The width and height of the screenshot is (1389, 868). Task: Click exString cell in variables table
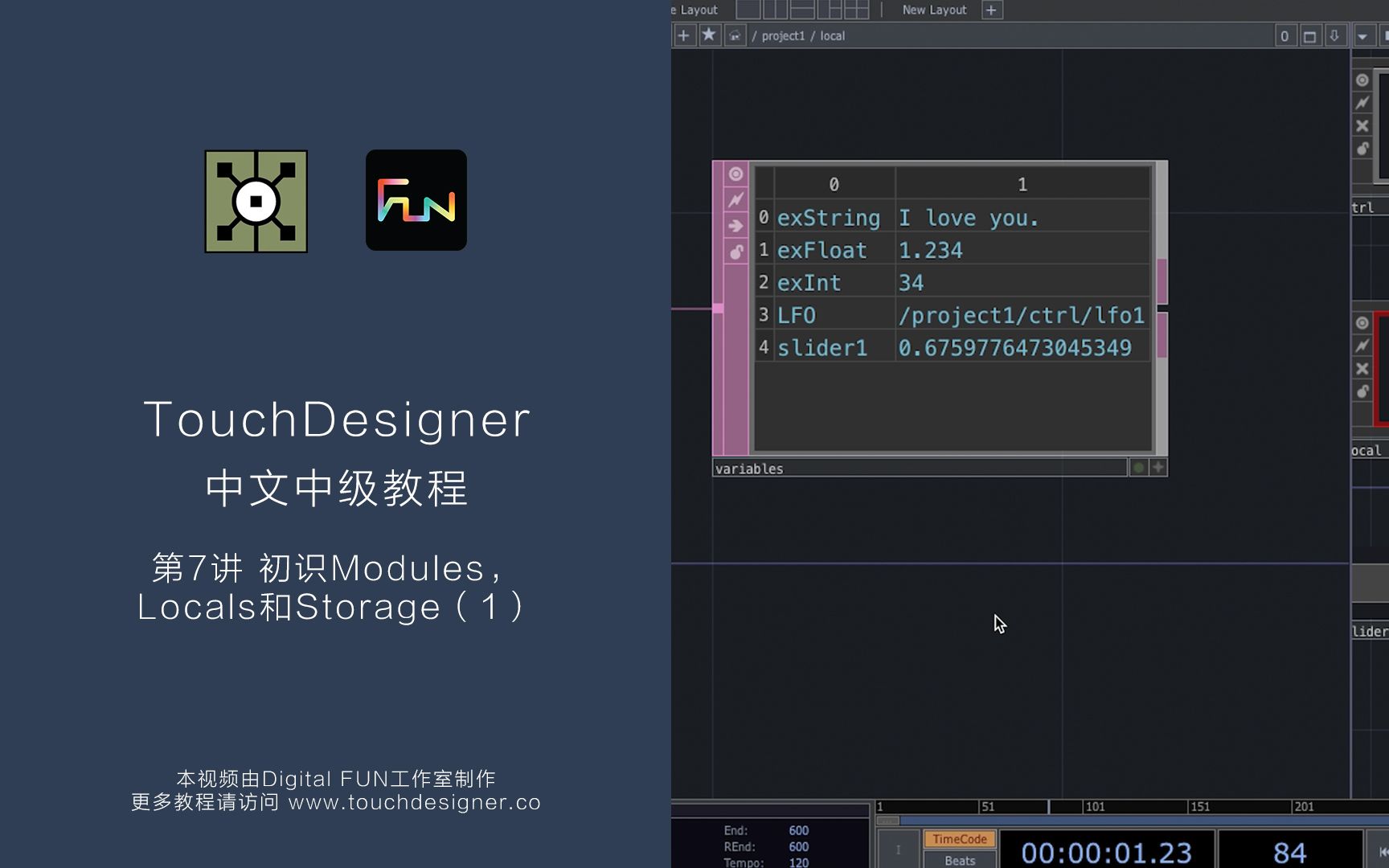(x=834, y=217)
